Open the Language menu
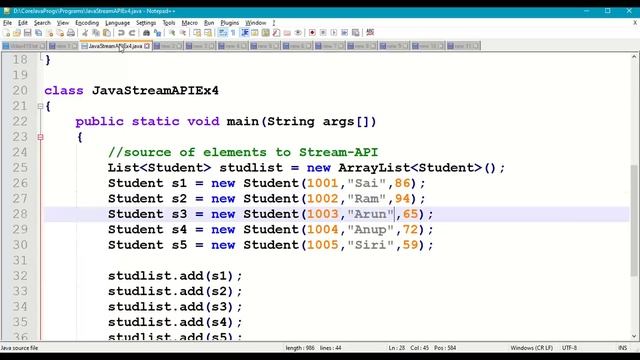This screenshot has height=360, width=640. [117, 23]
